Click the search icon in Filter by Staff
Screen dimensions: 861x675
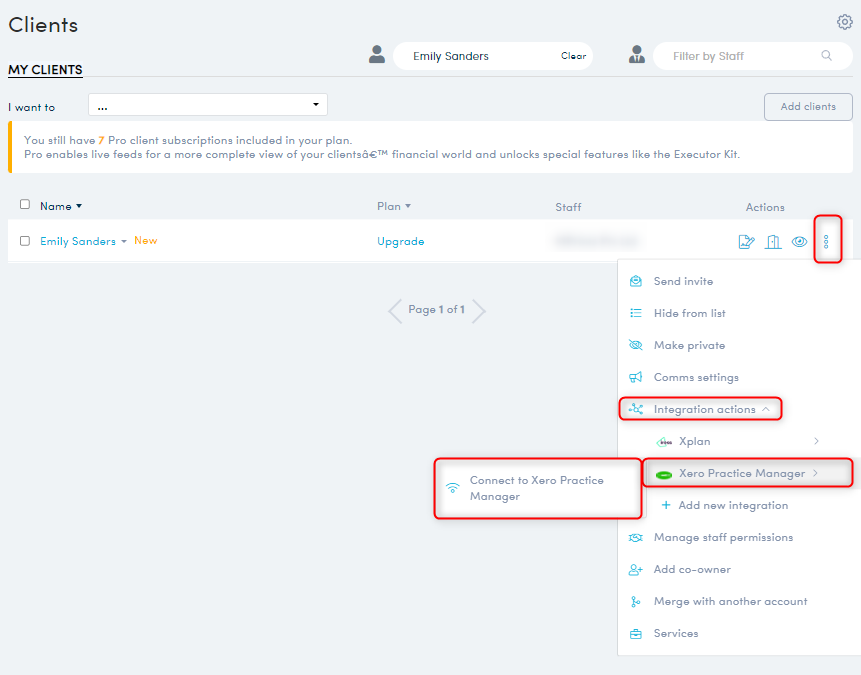pyautogui.click(x=827, y=56)
